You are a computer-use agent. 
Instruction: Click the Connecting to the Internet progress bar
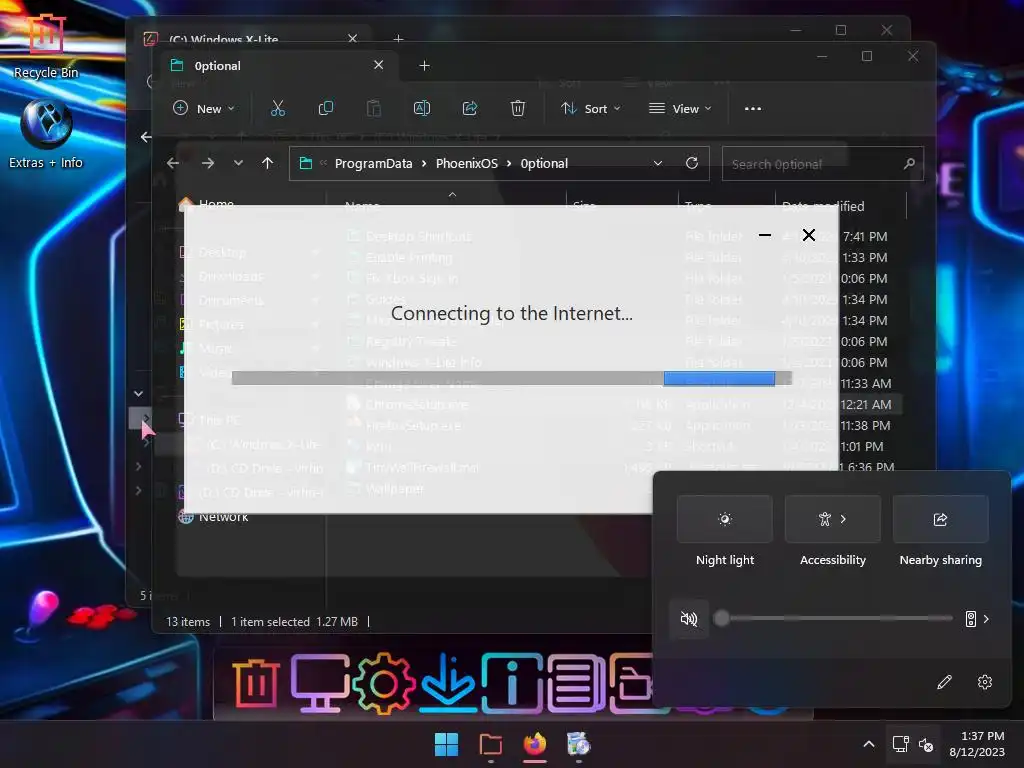coord(512,379)
